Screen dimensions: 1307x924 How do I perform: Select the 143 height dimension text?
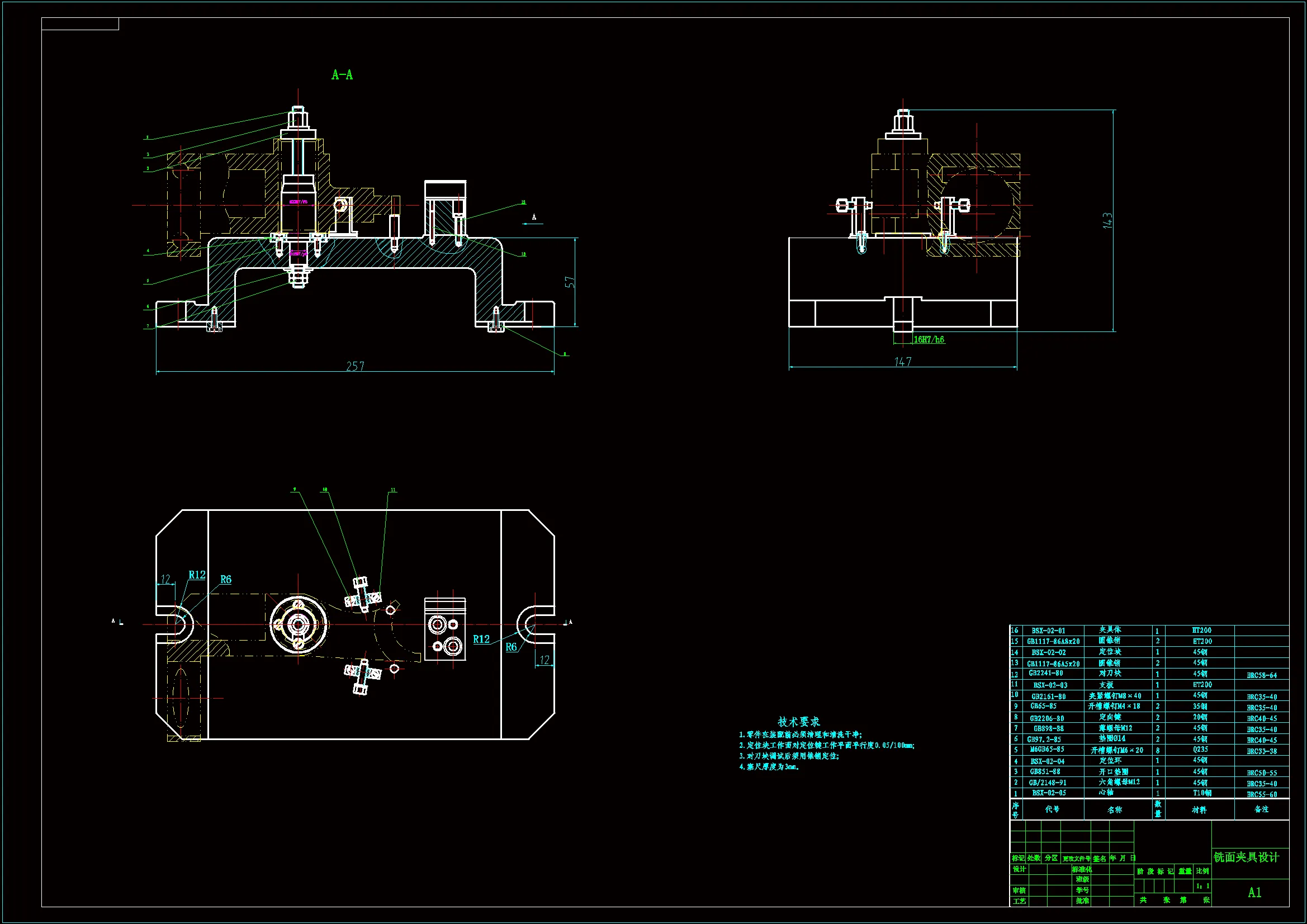(x=1107, y=220)
